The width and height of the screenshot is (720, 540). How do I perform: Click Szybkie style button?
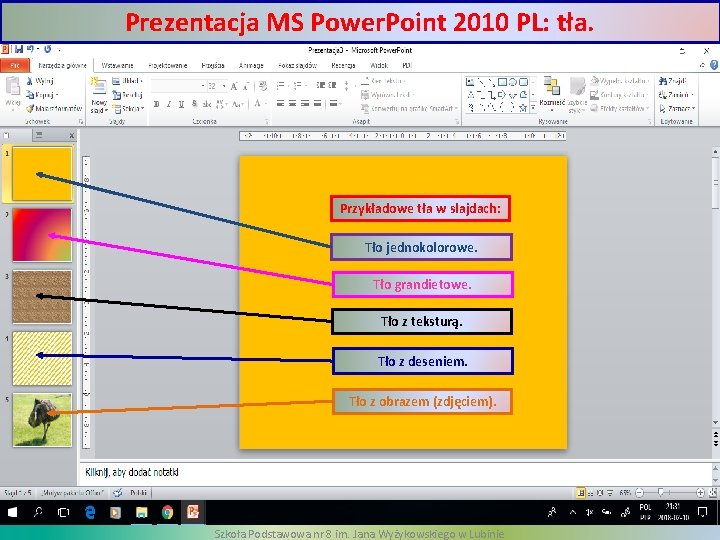coord(577,95)
